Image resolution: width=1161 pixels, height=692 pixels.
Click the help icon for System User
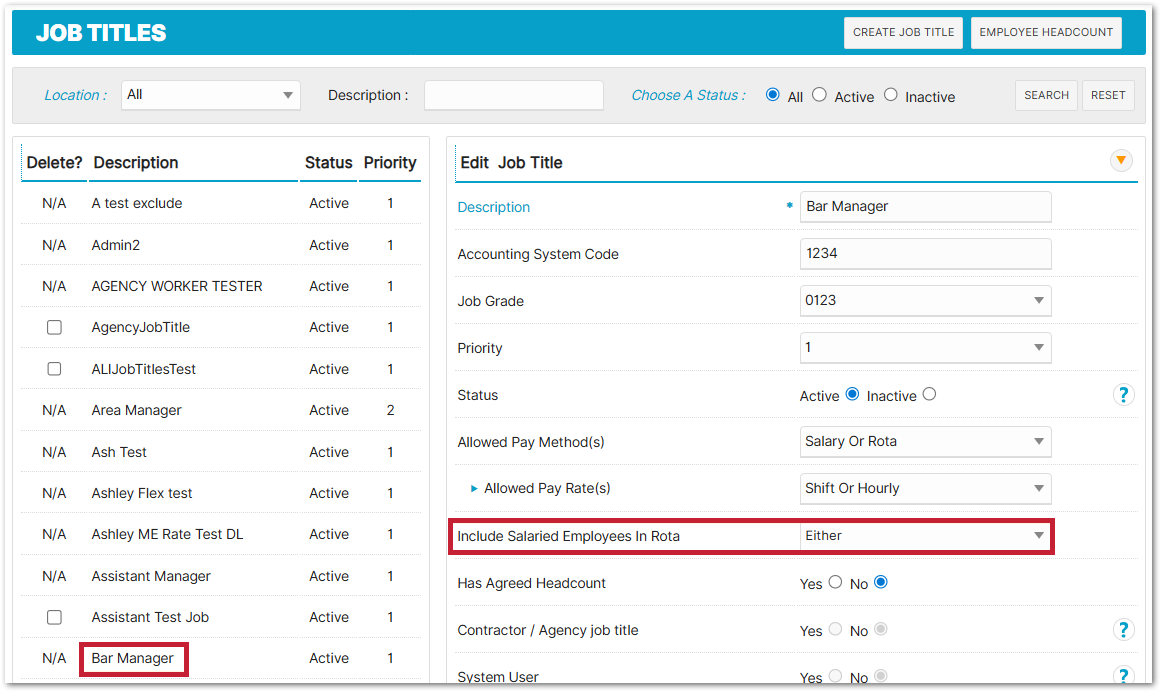pyautogui.click(x=1123, y=676)
